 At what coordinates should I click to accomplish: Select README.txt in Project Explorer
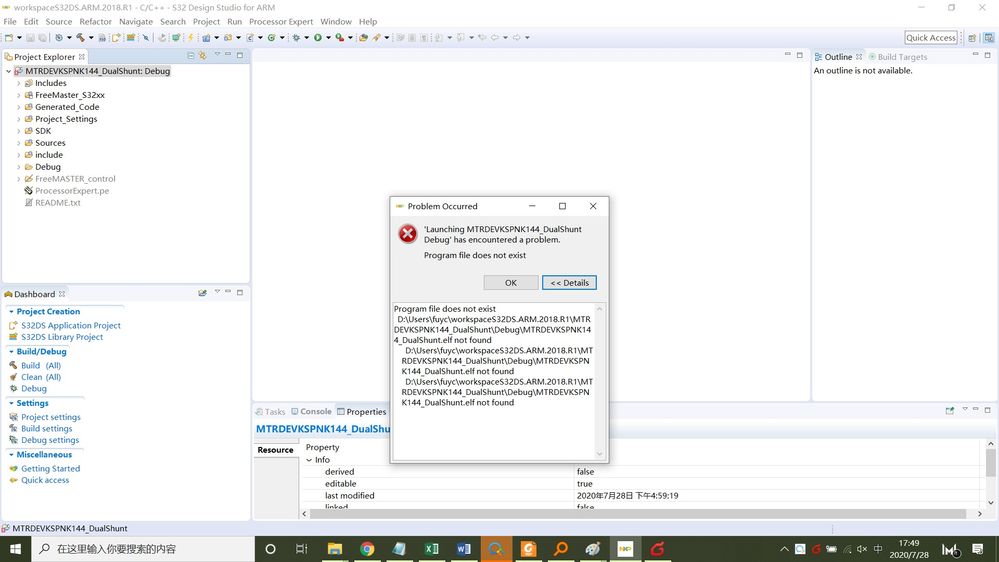[x=57, y=203]
